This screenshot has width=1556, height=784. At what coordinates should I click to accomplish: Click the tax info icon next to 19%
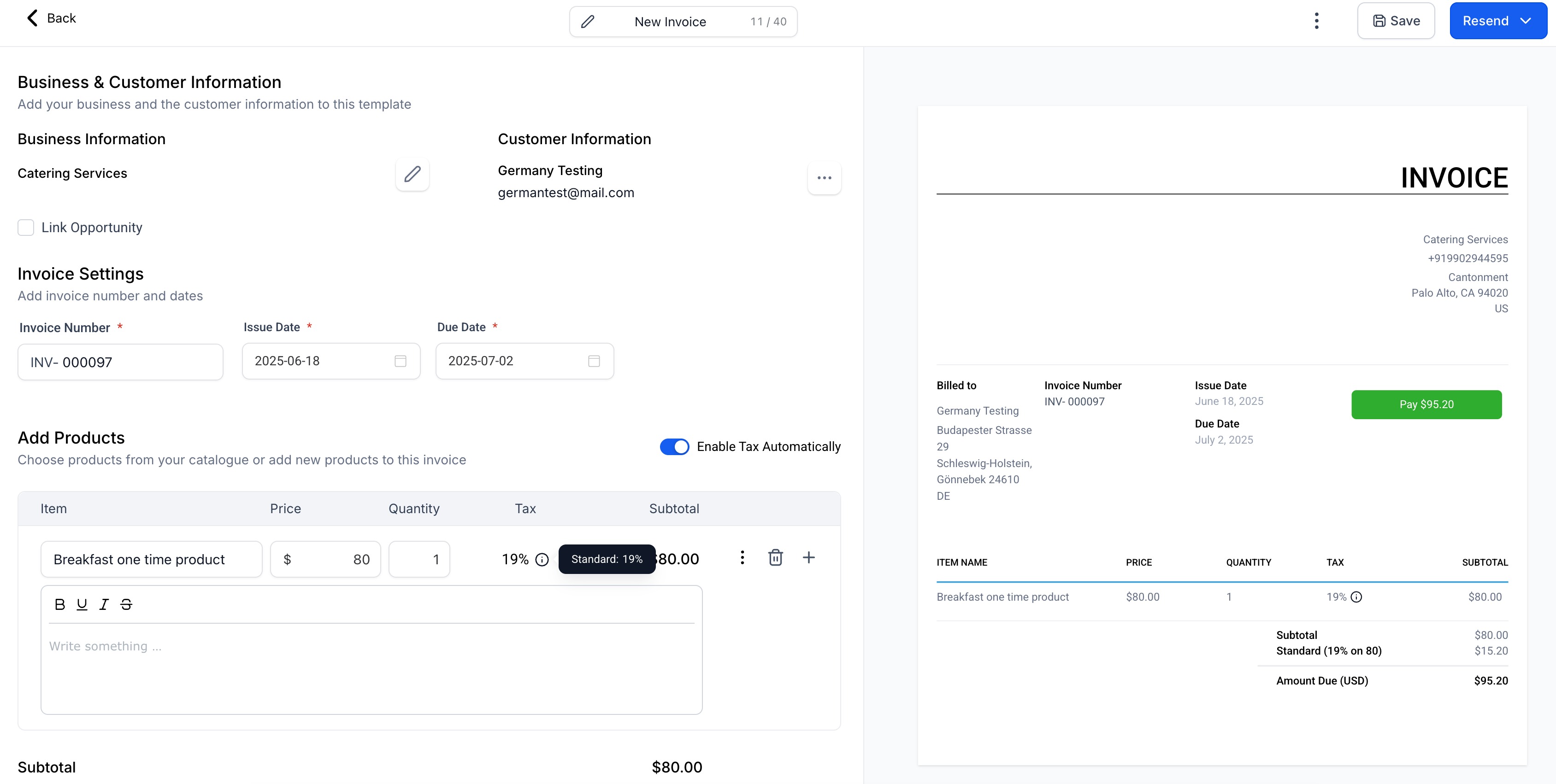tap(542, 560)
